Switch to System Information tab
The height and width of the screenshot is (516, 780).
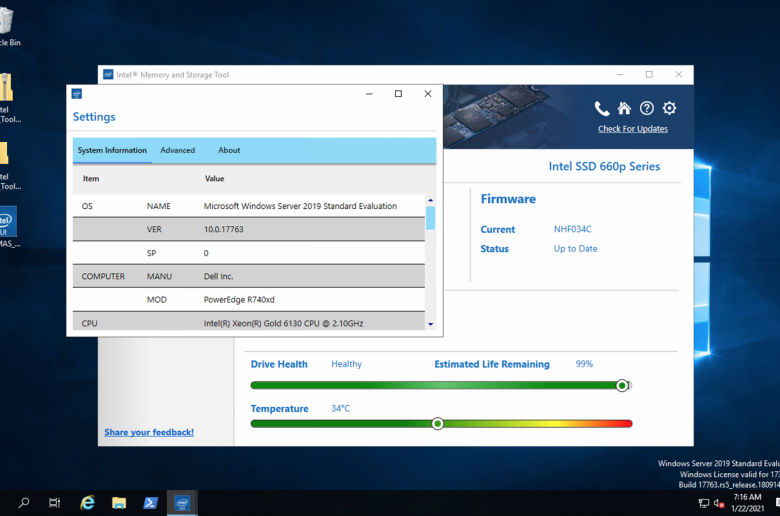[112, 150]
